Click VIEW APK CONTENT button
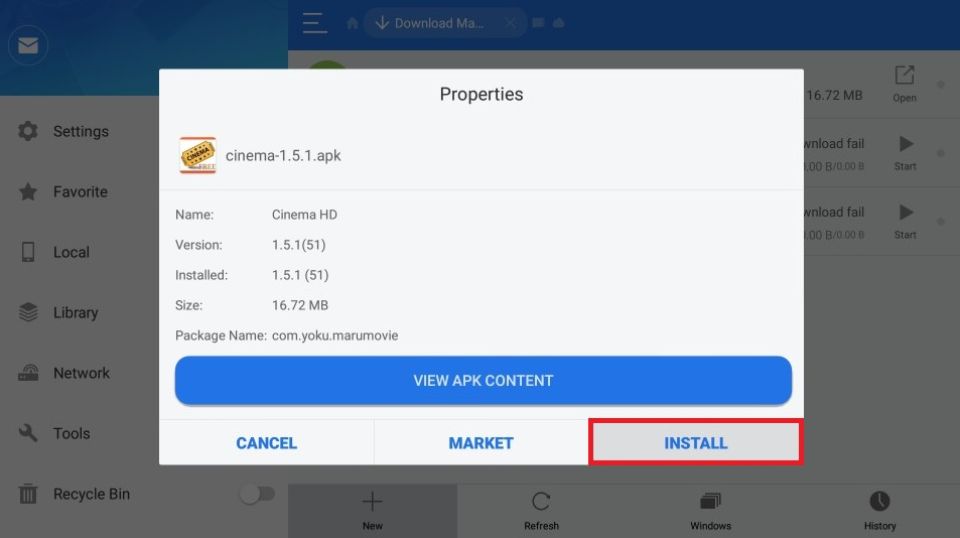Screen dimensions: 960x538 [483, 380]
